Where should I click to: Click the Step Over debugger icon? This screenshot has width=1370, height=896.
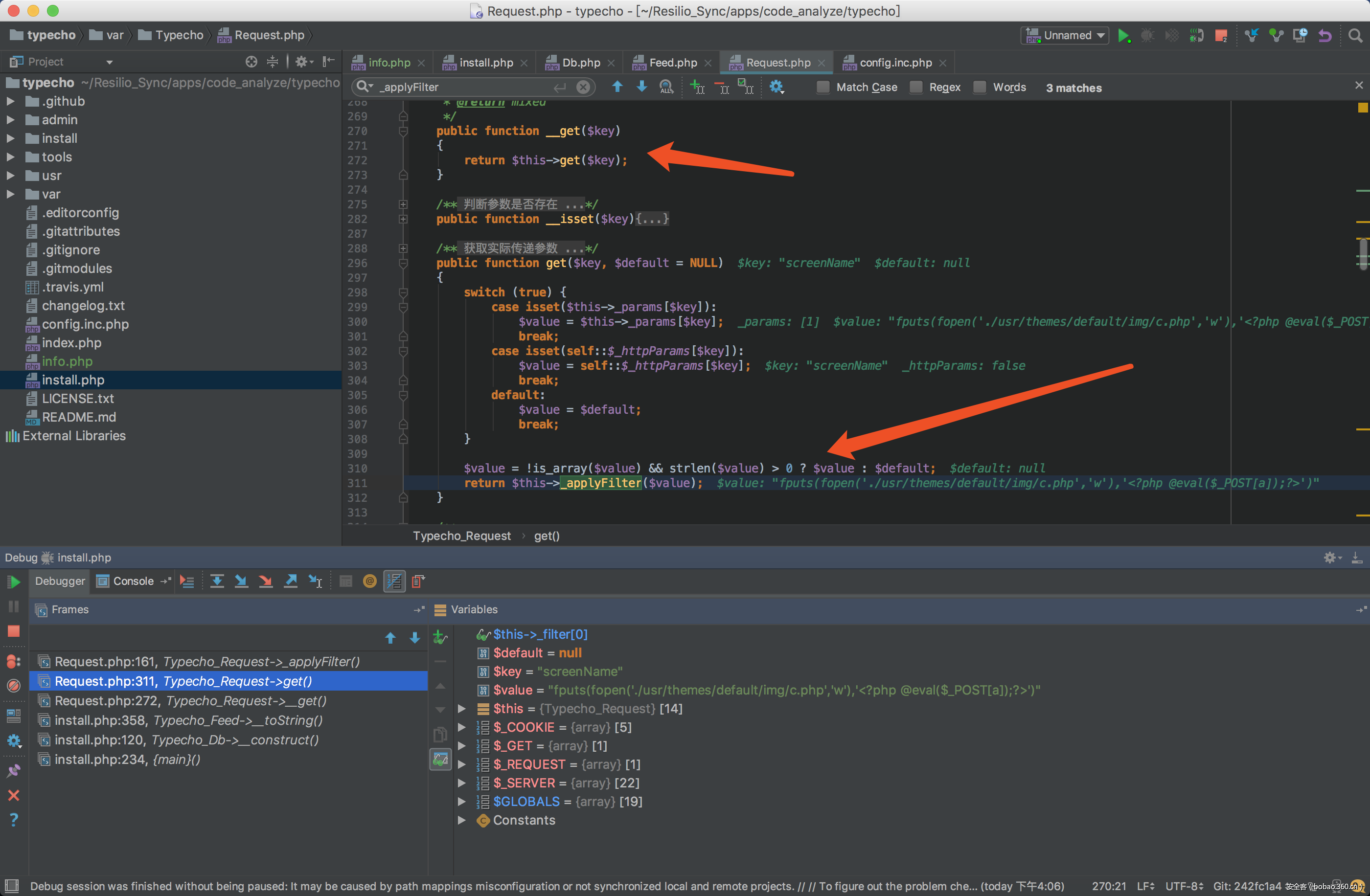click(217, 581)
